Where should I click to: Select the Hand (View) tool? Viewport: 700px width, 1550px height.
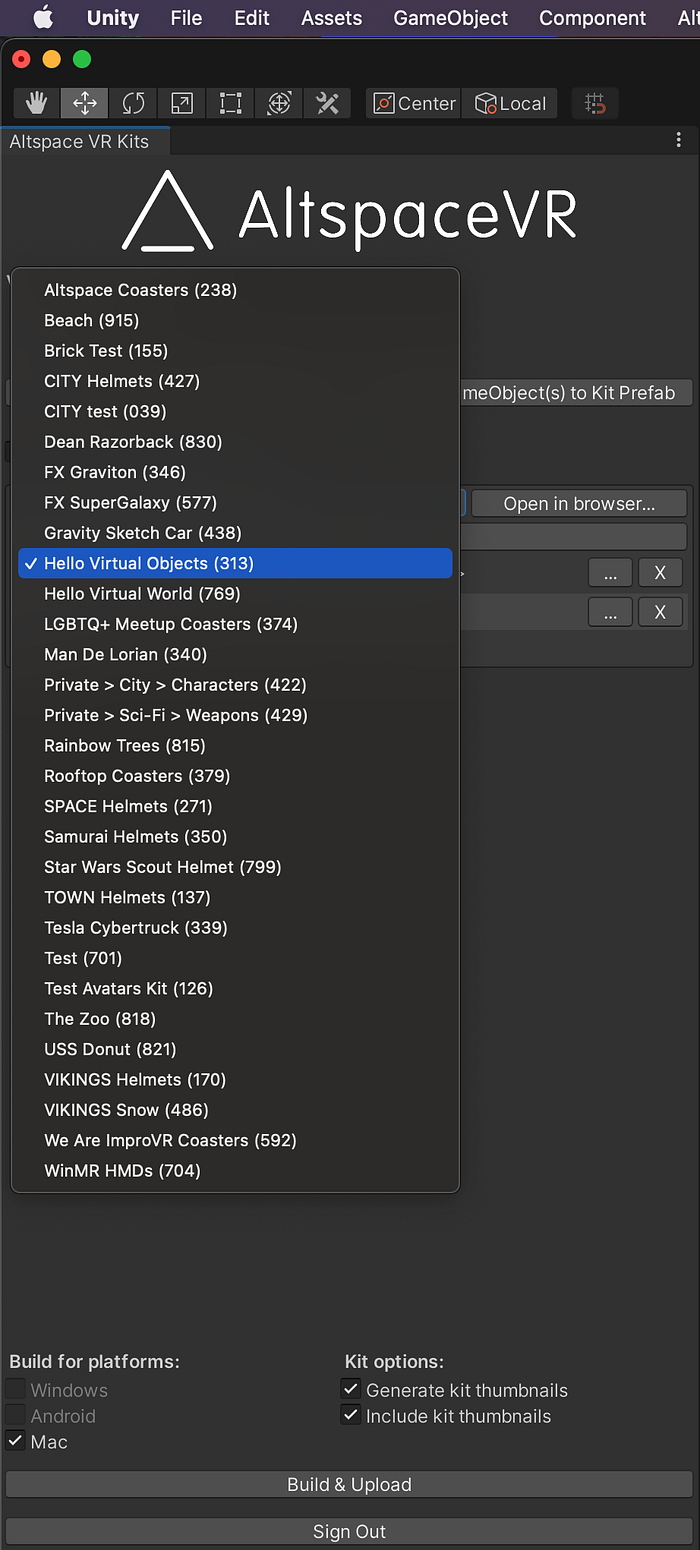pos(36,103)
